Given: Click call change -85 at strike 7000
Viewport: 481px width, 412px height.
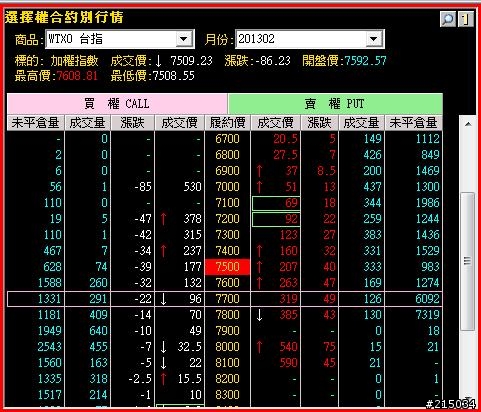Looking at the screenshot, I should 143,187.
